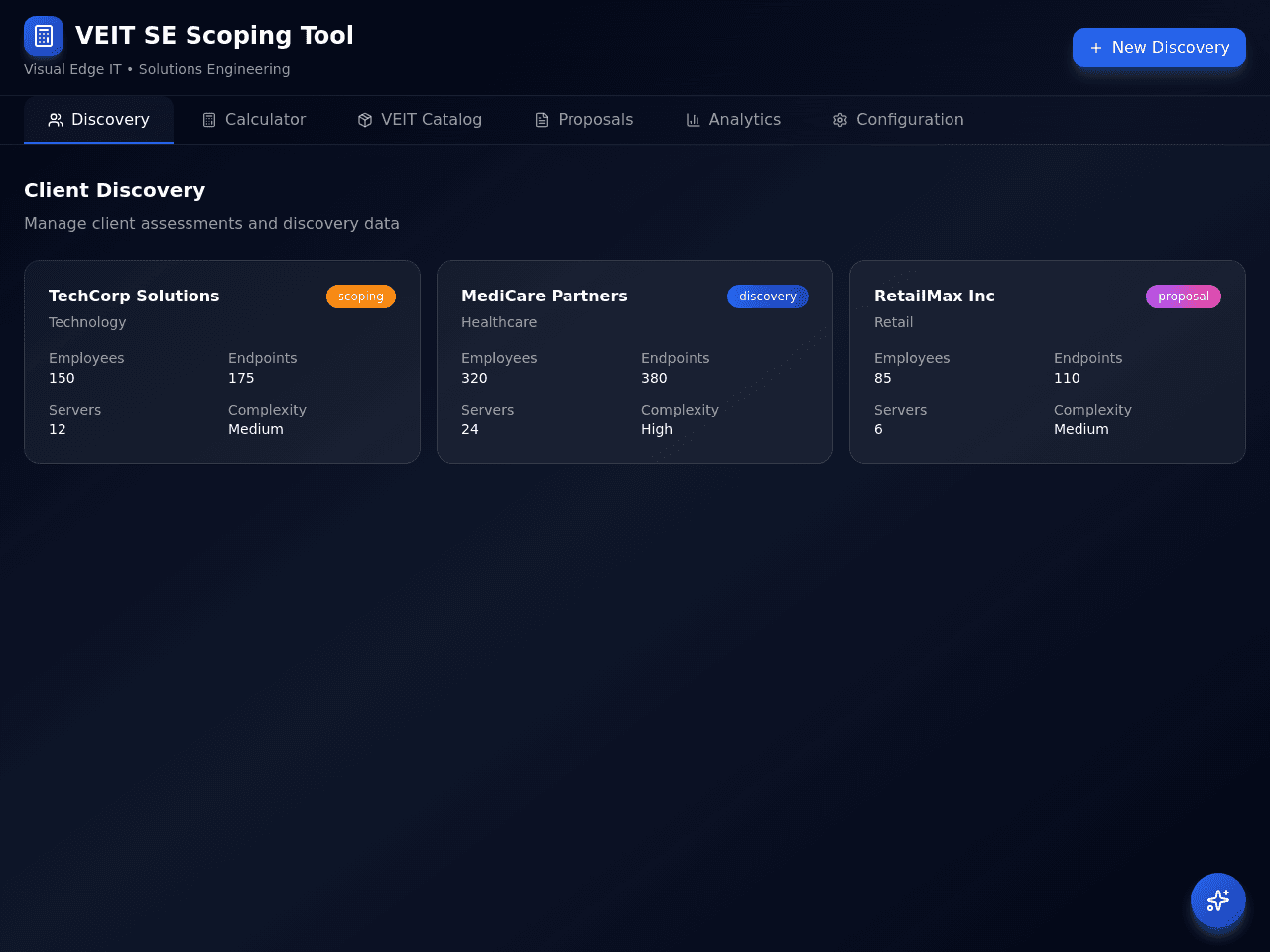Click the Manage client assessments description
1270x952 pixels.
(211, 224)
